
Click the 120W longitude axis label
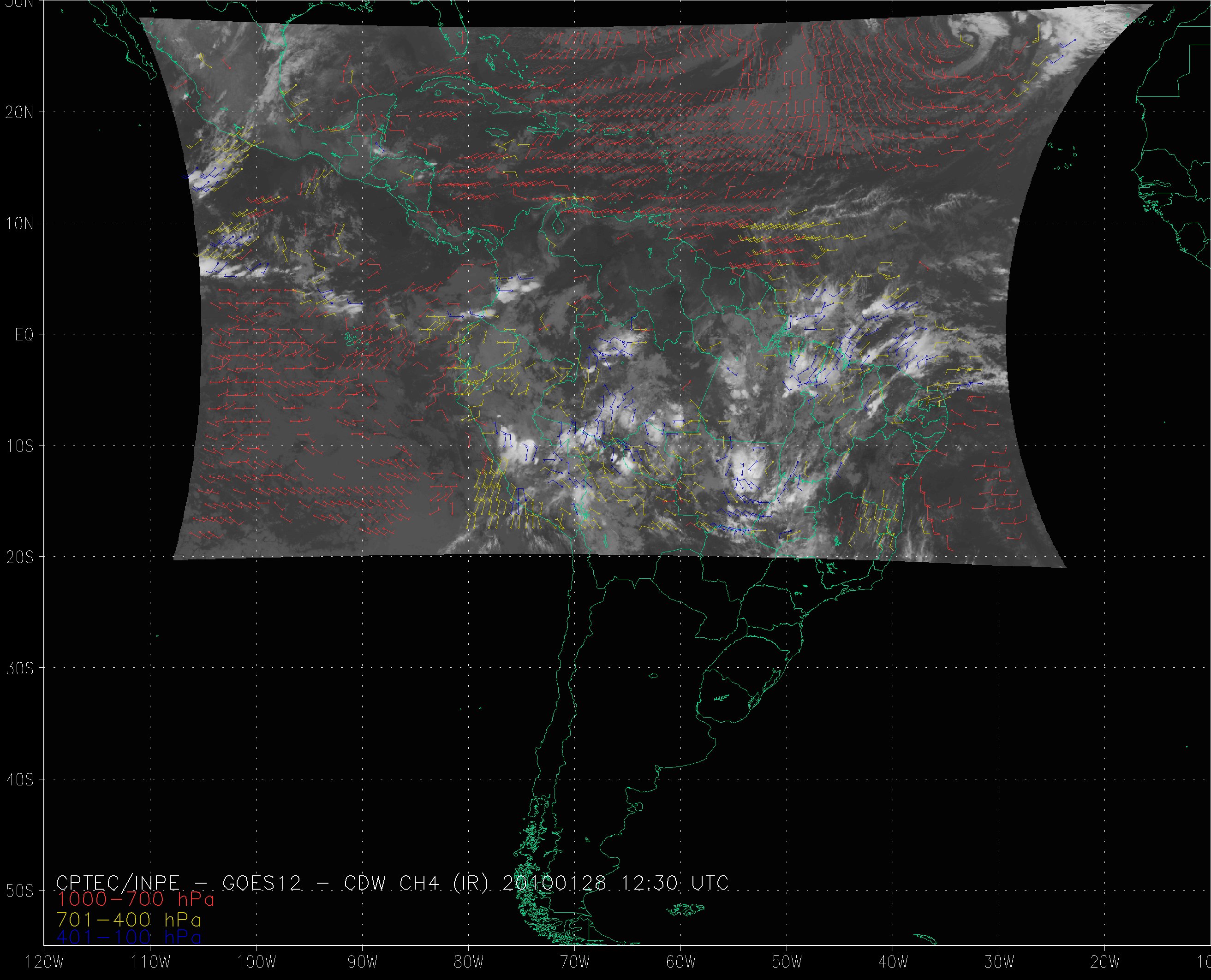point(45,962)
